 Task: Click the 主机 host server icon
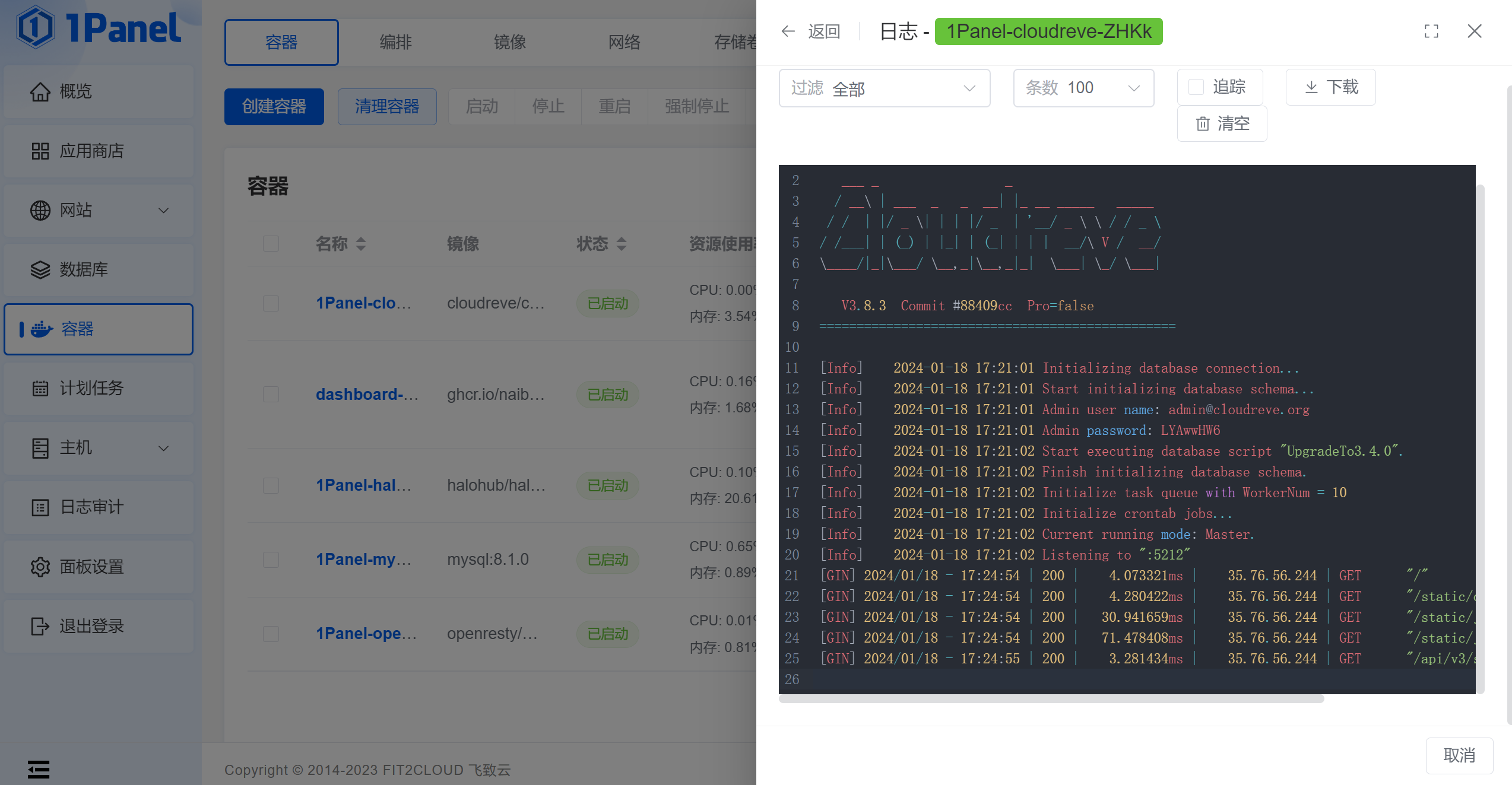click(40, 447)
